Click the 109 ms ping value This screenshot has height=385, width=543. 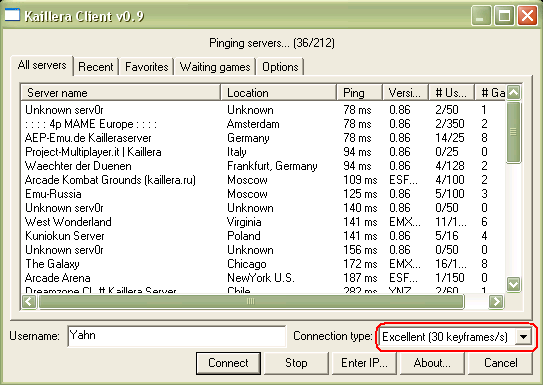point(360,180)
